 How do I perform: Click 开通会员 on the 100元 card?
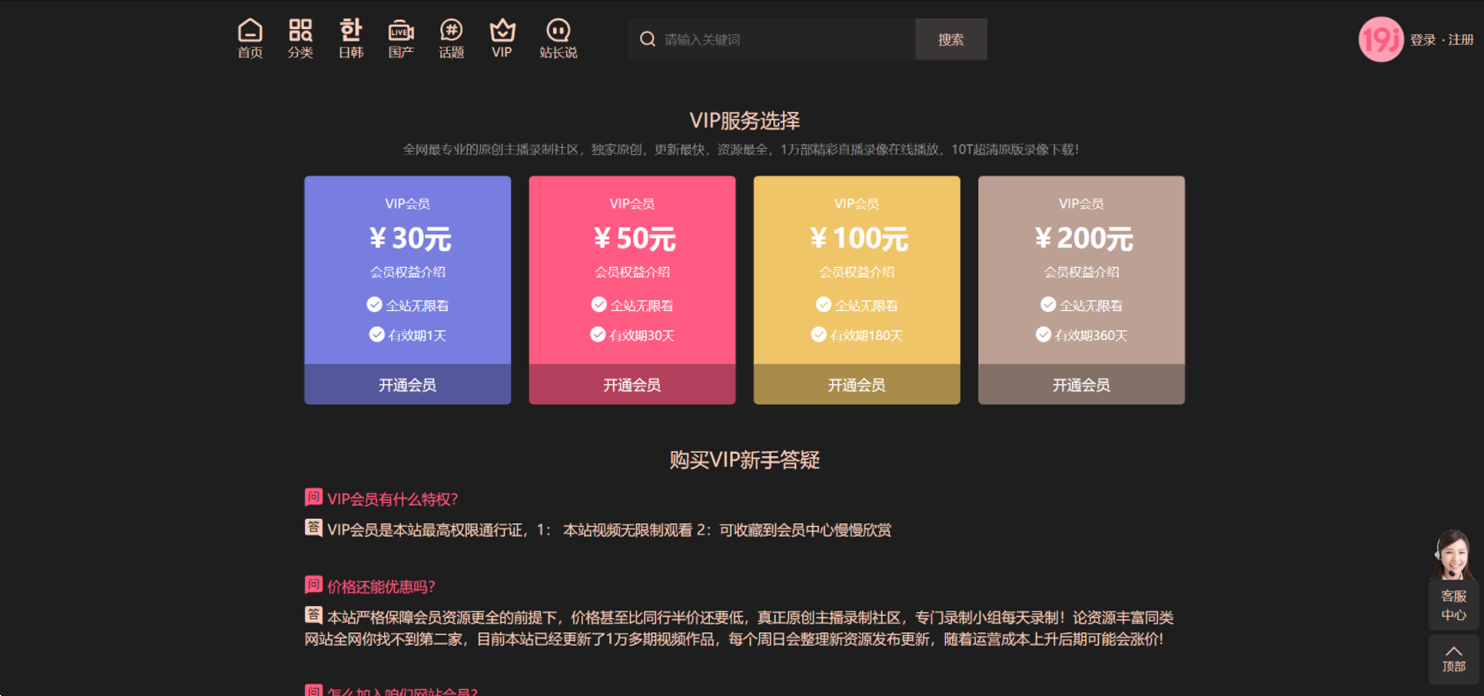(x=856, y=384)
